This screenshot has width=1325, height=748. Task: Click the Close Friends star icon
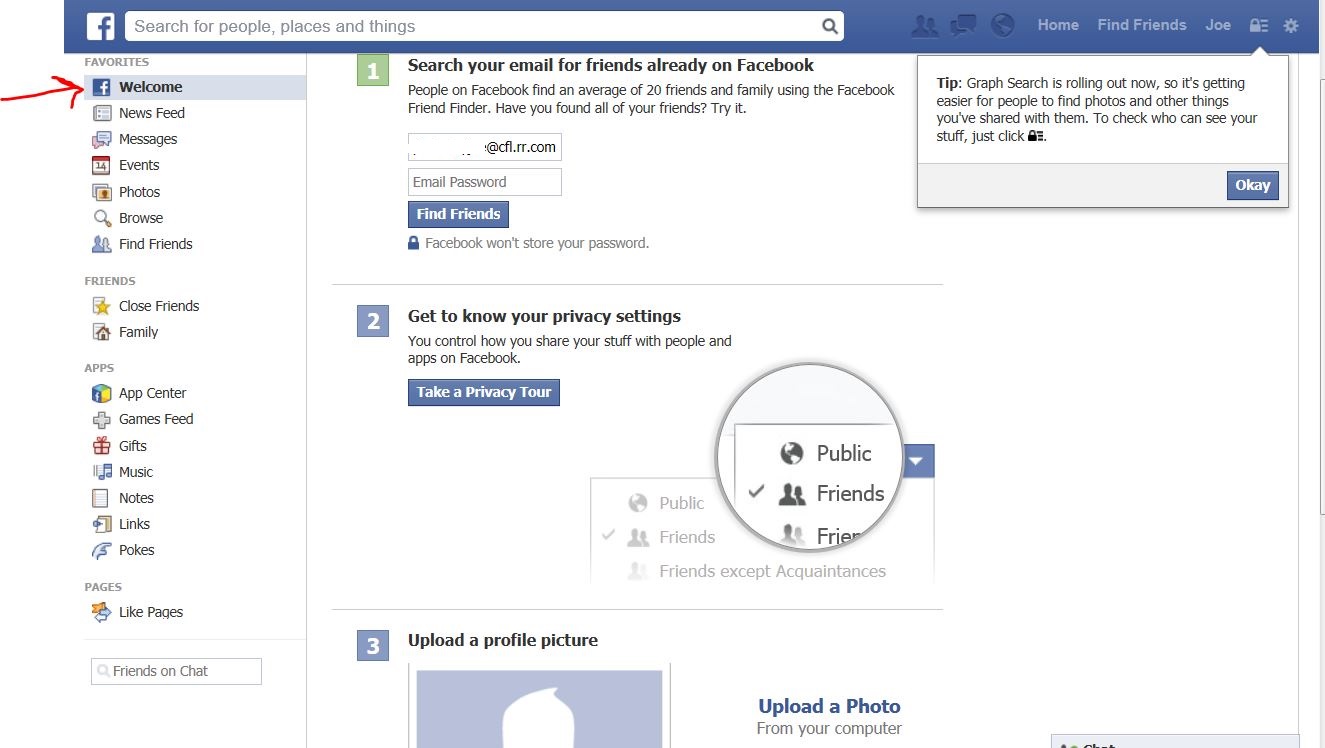(101, 306)
